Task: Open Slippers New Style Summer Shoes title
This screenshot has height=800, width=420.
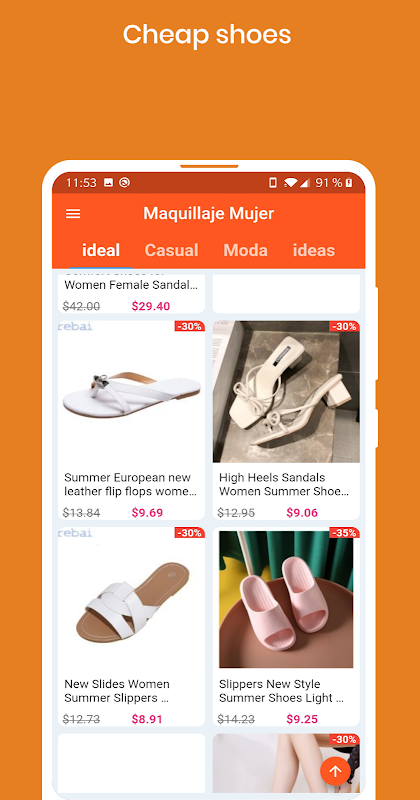Action: (x=282, y=691)
